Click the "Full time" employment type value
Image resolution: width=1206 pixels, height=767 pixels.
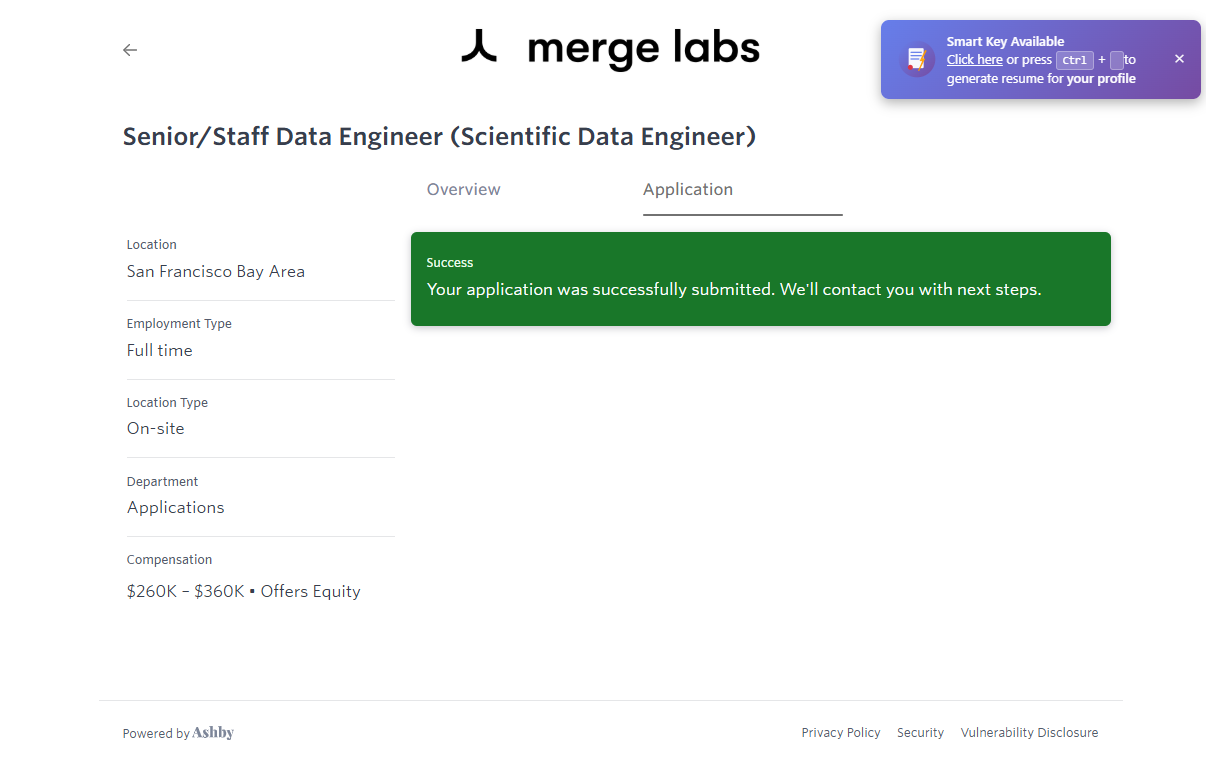pyautogui.click(x=160, y=351)
